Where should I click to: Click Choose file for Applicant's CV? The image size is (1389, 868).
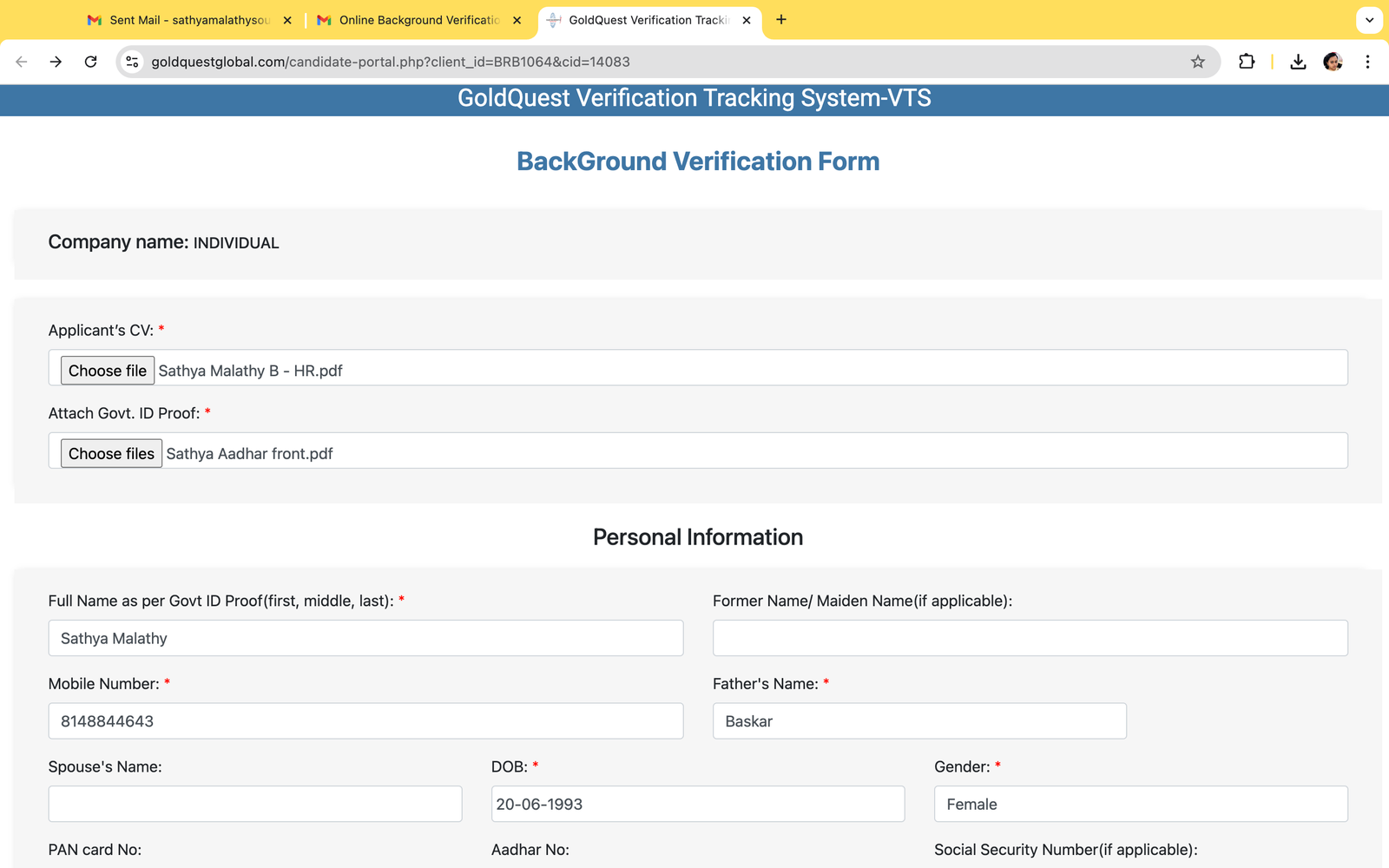point(108,371)
